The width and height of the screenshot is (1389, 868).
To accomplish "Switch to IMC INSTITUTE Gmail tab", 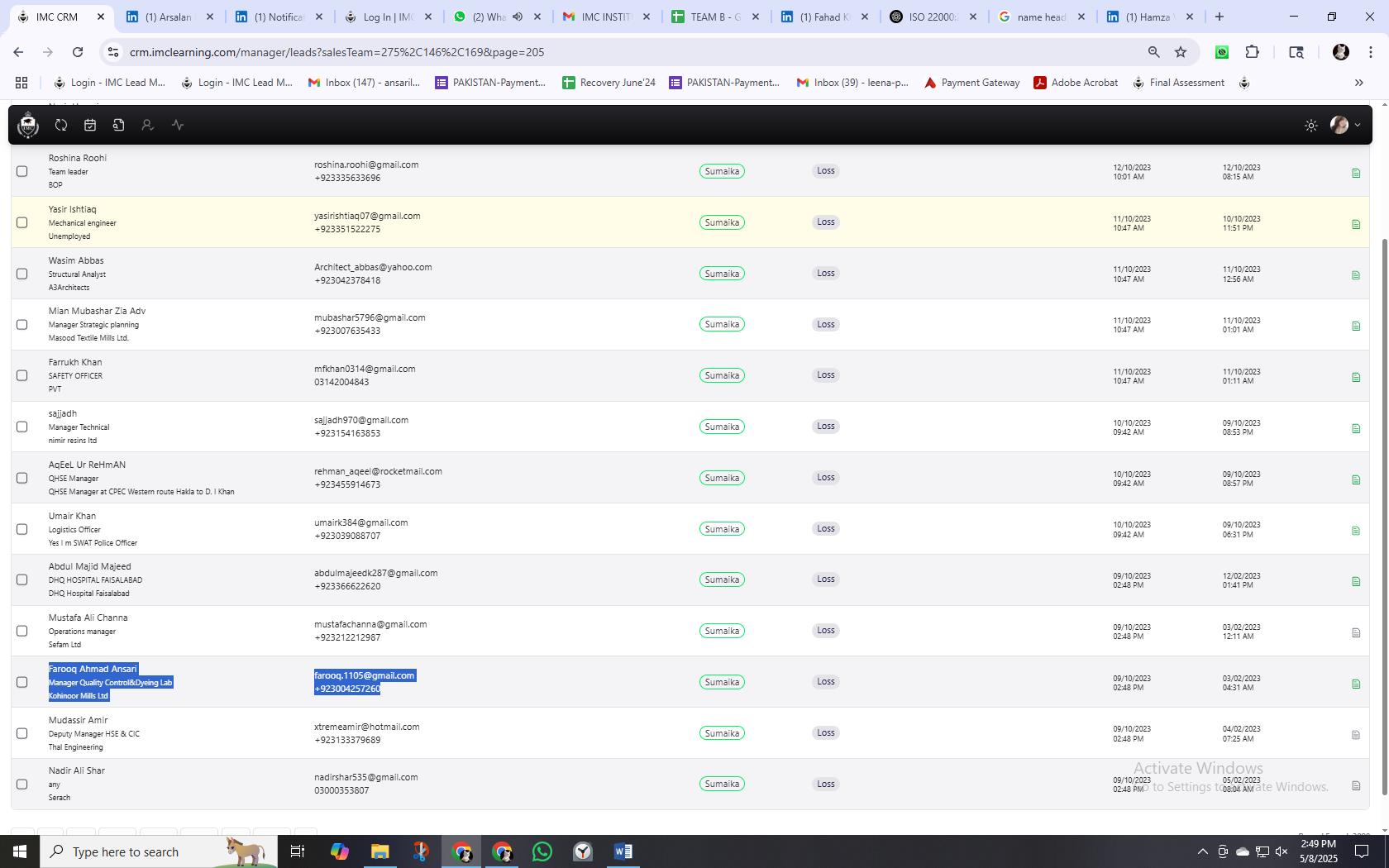I will (607, 17).
